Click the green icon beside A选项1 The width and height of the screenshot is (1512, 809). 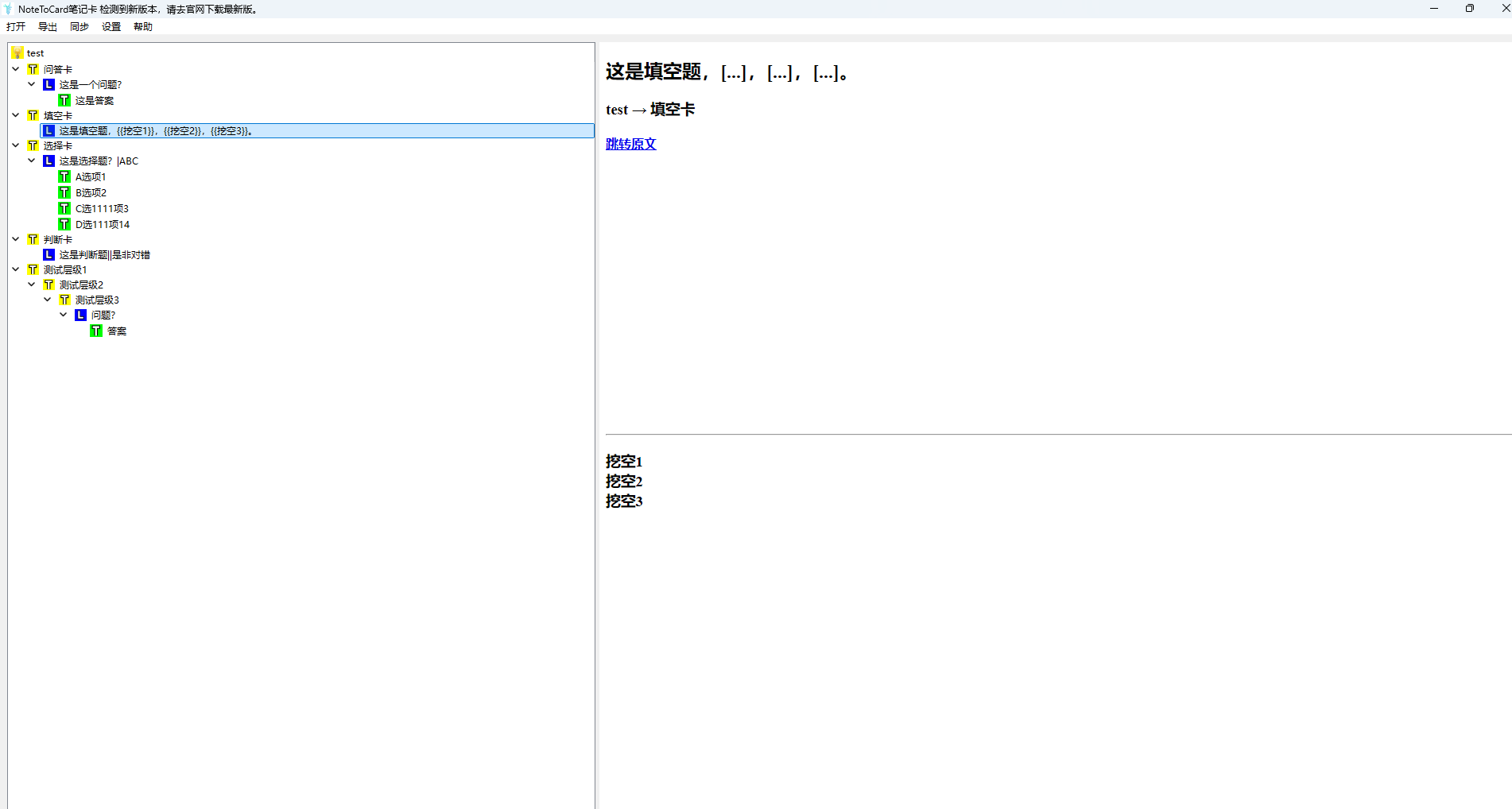(65, 176)
